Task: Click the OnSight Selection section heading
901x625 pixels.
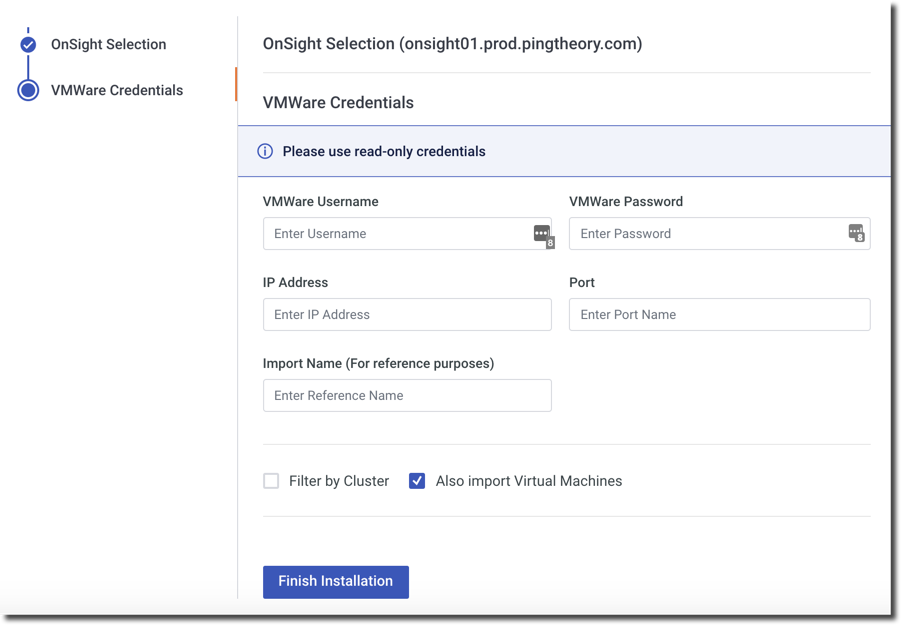Action: (452, 44)
